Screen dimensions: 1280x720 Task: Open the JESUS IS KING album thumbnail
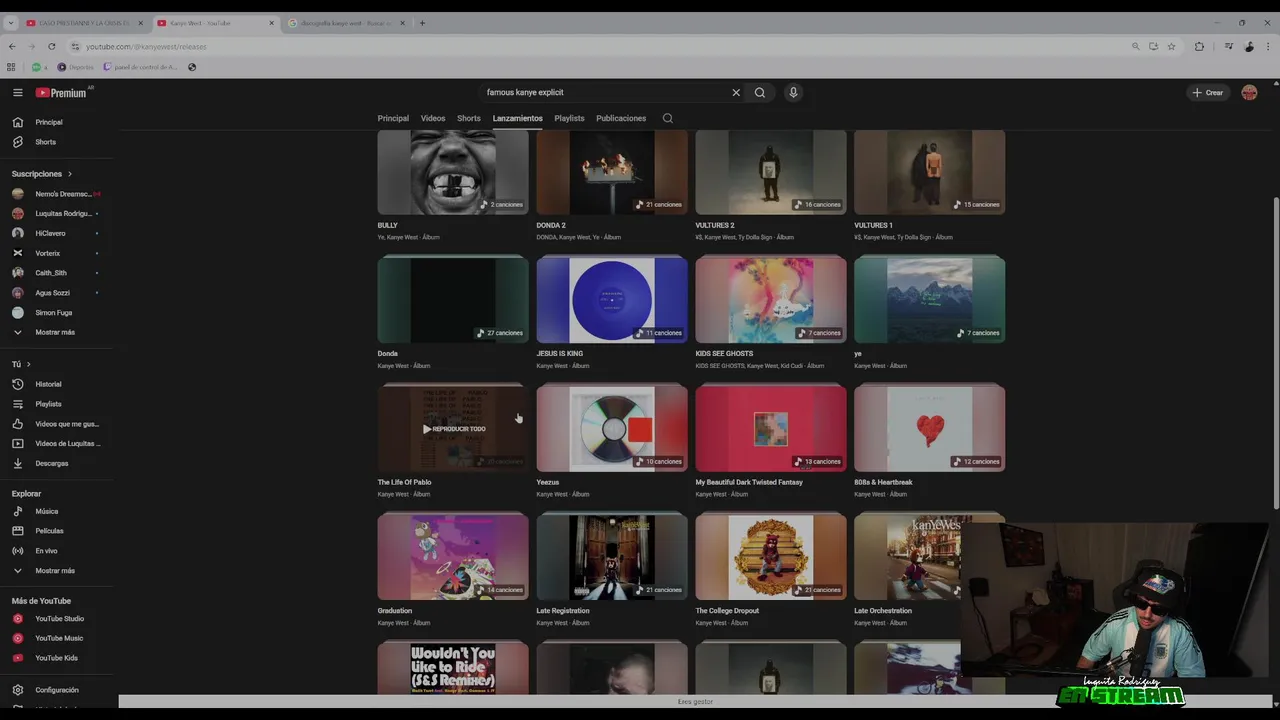pos(612,300)
